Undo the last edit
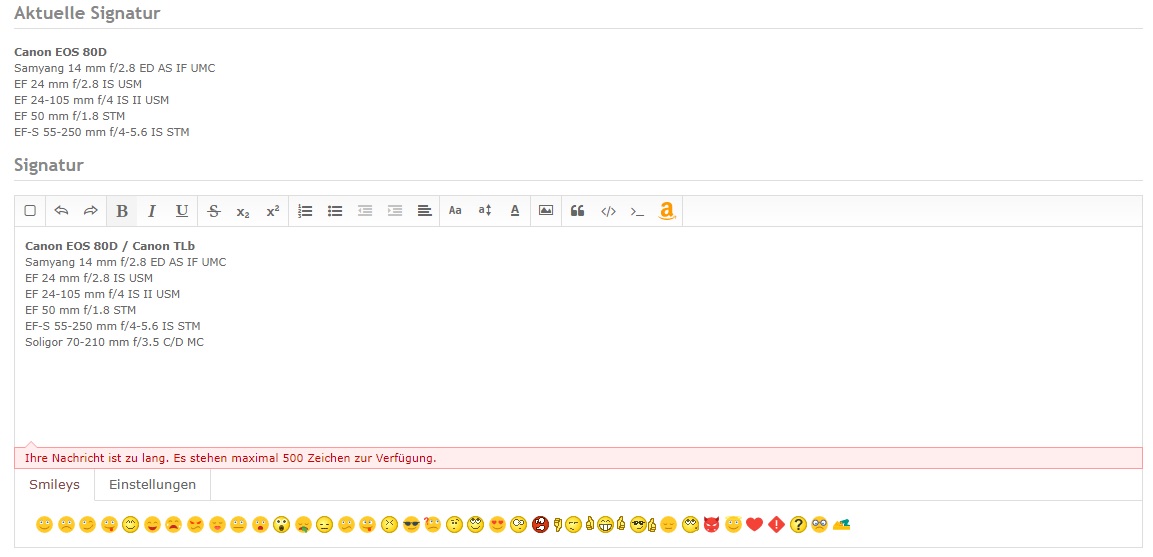This screenshot has width=1153, height=557. [62, 211]
